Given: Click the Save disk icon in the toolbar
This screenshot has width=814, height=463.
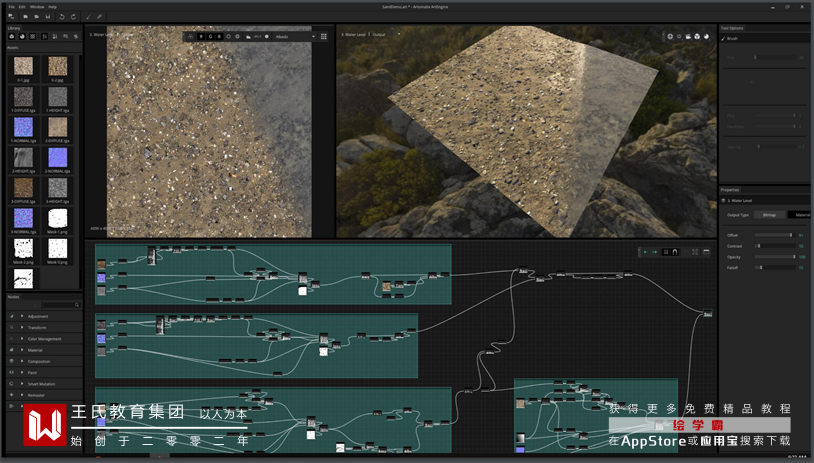Looking at the screenshot, I should coord(48,17).
